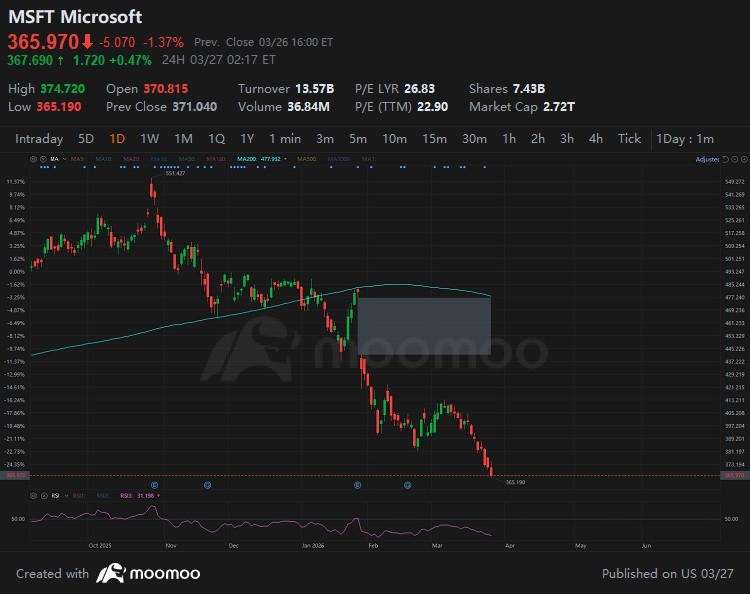Click the Market Cap value 2.72T
This screenshot has width=750, height=594.
tap(559, 107)
